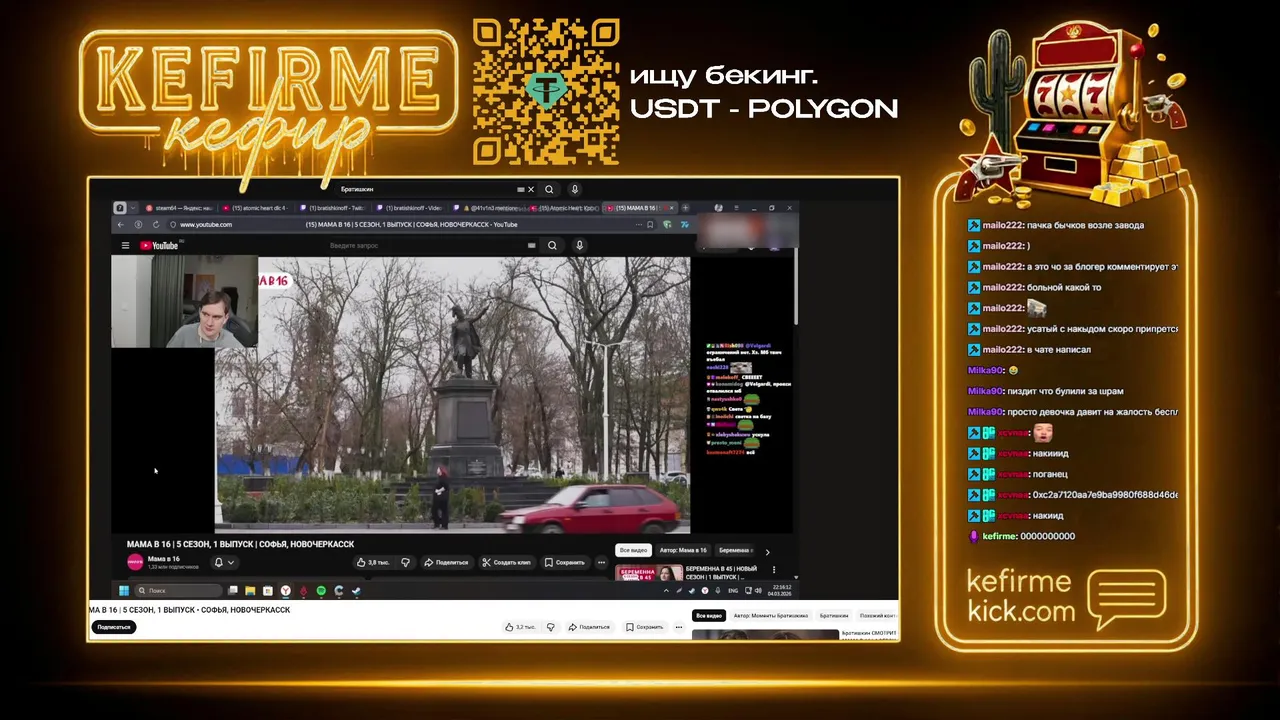
Task: Click the dark-bar "Поделиться" button next to Создать клип
Action: (446, 562)
